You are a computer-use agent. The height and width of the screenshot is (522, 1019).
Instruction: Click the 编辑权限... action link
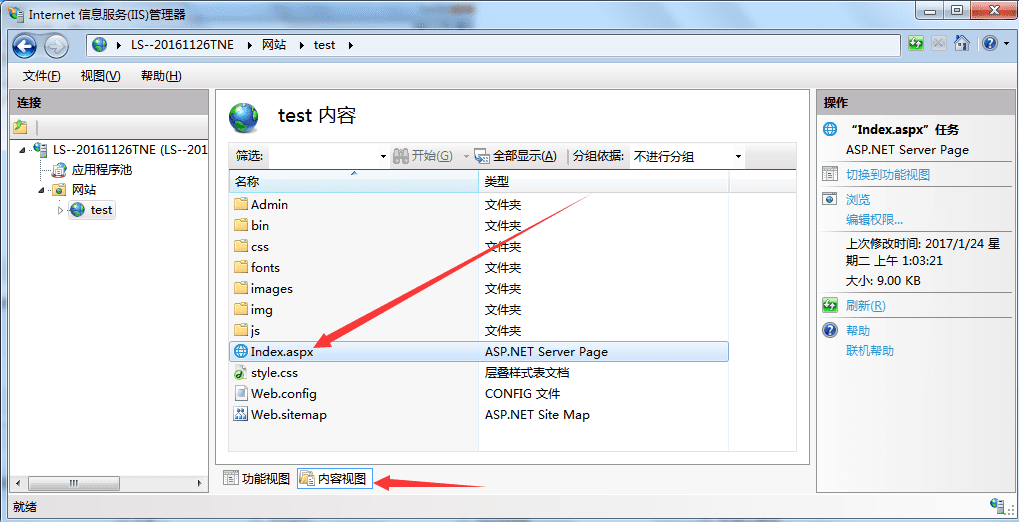tap(874, 220)
